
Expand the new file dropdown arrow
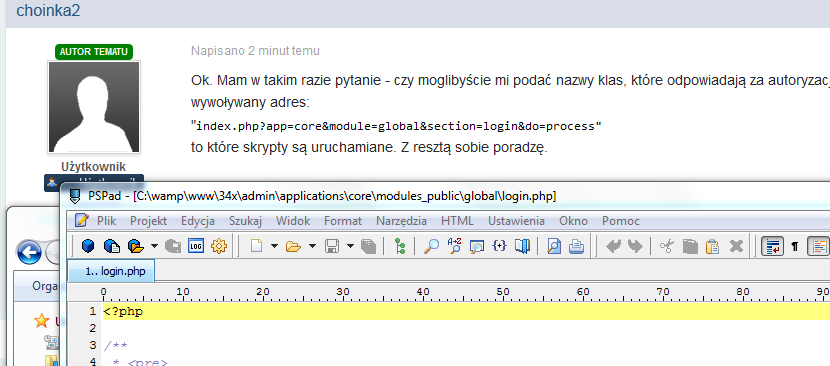[x=274, y=246]
